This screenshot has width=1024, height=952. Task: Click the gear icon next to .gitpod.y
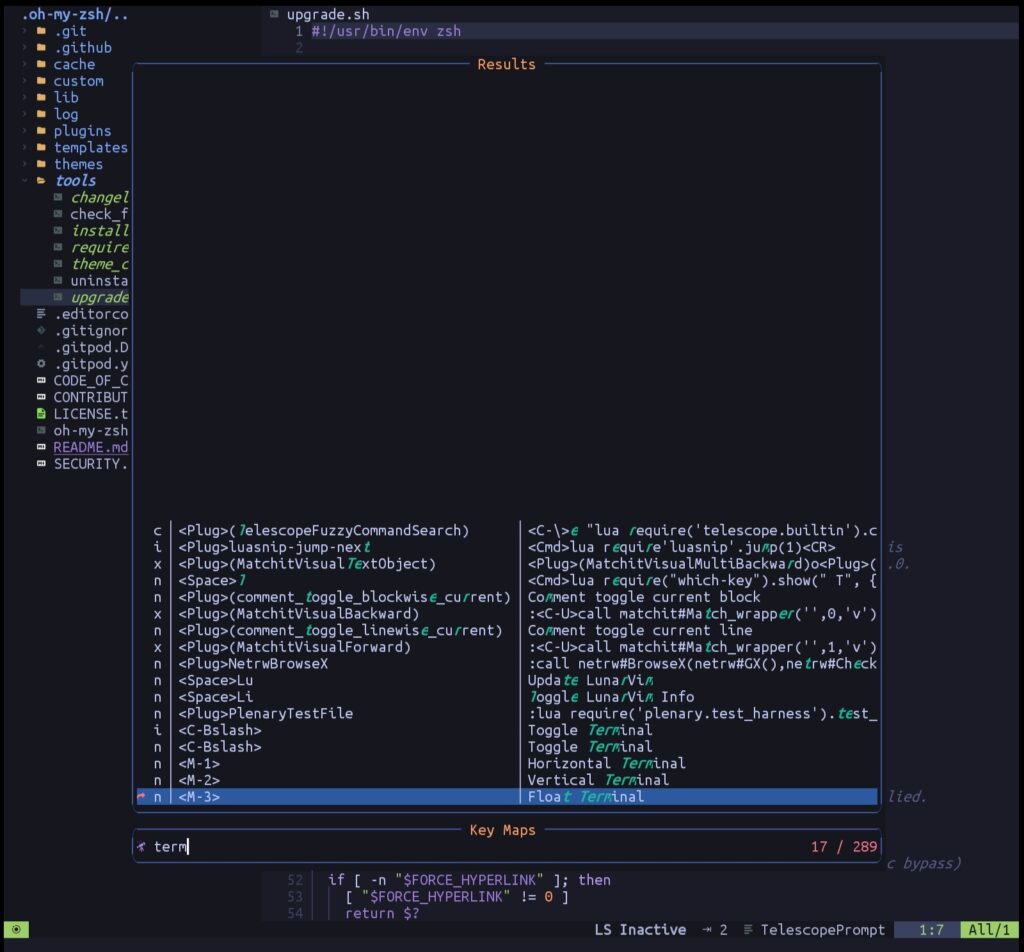(x=40, y=364)
